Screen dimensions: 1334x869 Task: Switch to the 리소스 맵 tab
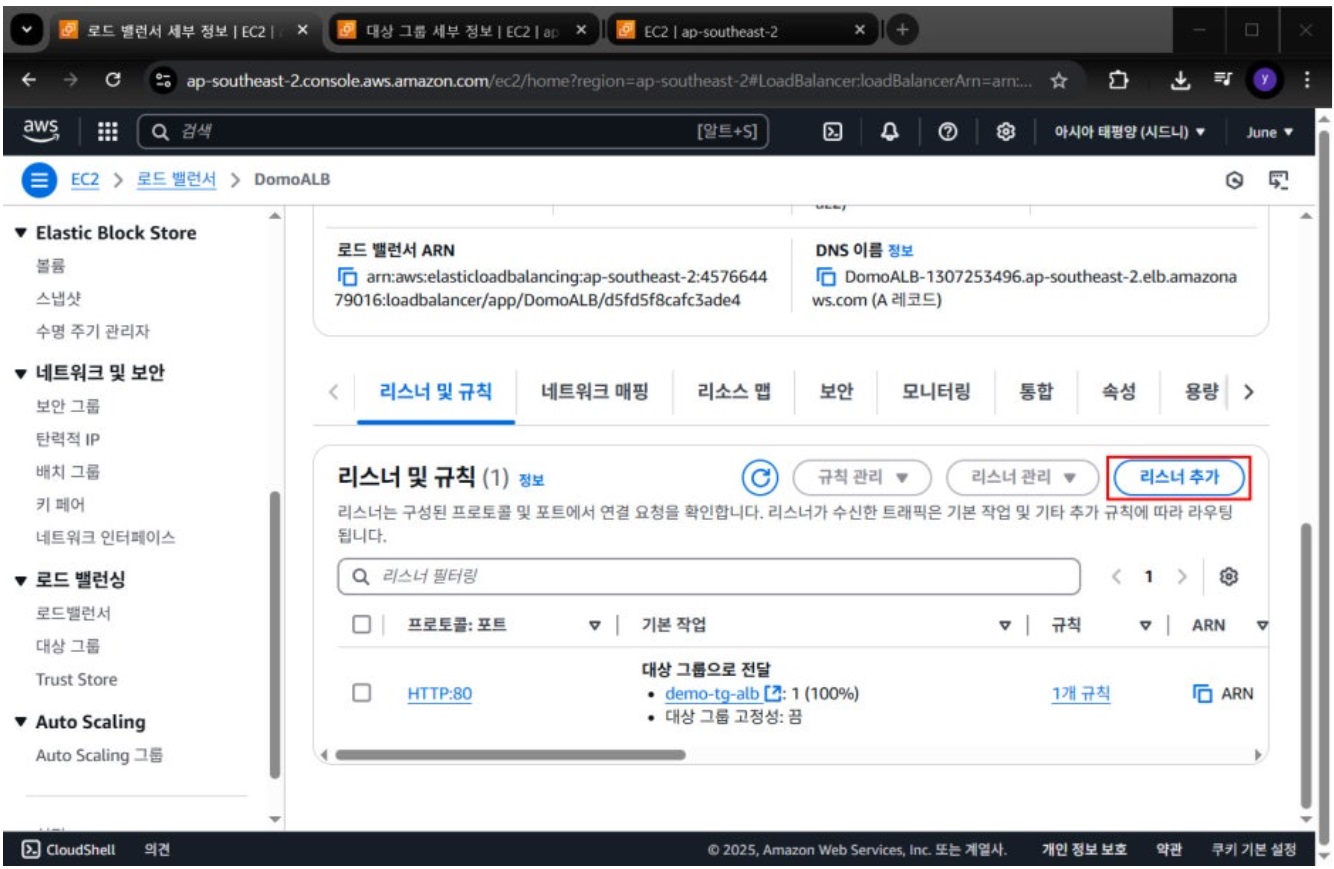coord(734,392)
